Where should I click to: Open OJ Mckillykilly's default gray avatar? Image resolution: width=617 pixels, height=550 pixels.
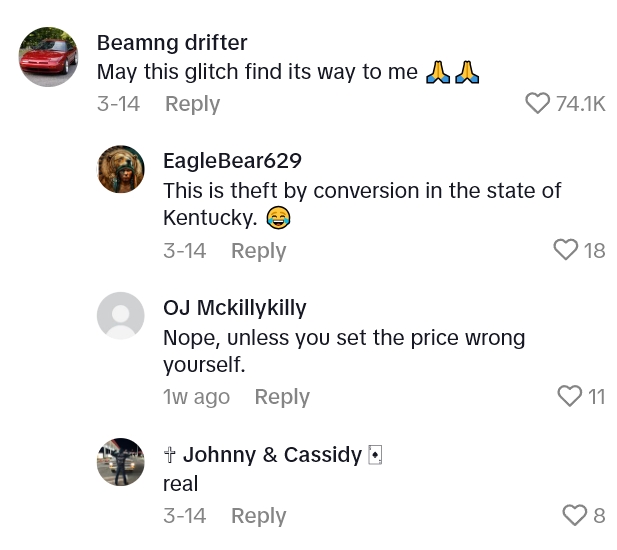(x=121, y=316)
